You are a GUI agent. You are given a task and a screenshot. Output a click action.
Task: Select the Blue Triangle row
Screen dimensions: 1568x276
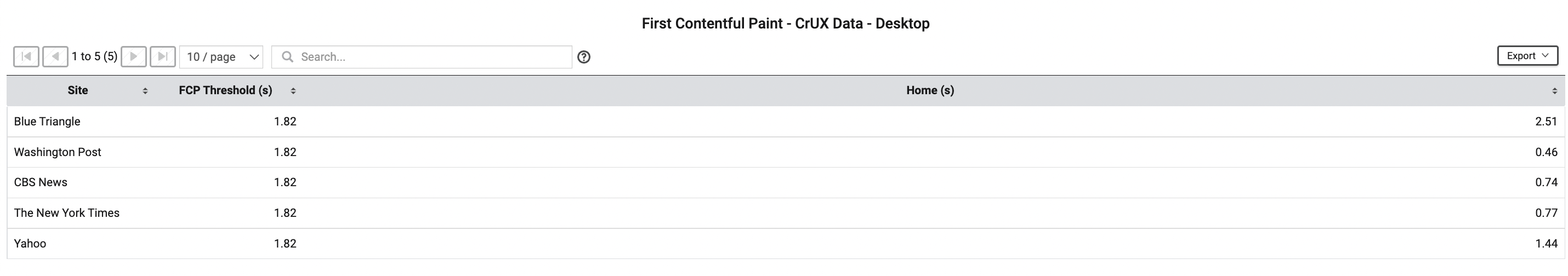786,122
